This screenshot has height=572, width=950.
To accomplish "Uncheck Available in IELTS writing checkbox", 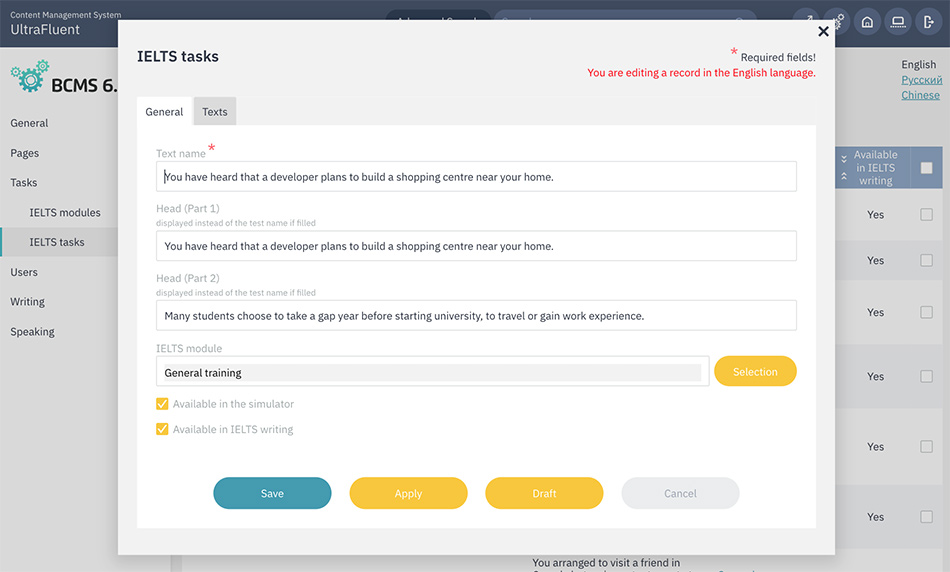I will coord(162,429).
